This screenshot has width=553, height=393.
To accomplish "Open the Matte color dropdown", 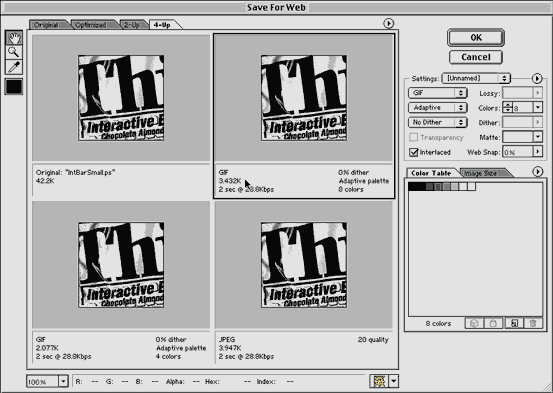I will (x=537, y=137).
